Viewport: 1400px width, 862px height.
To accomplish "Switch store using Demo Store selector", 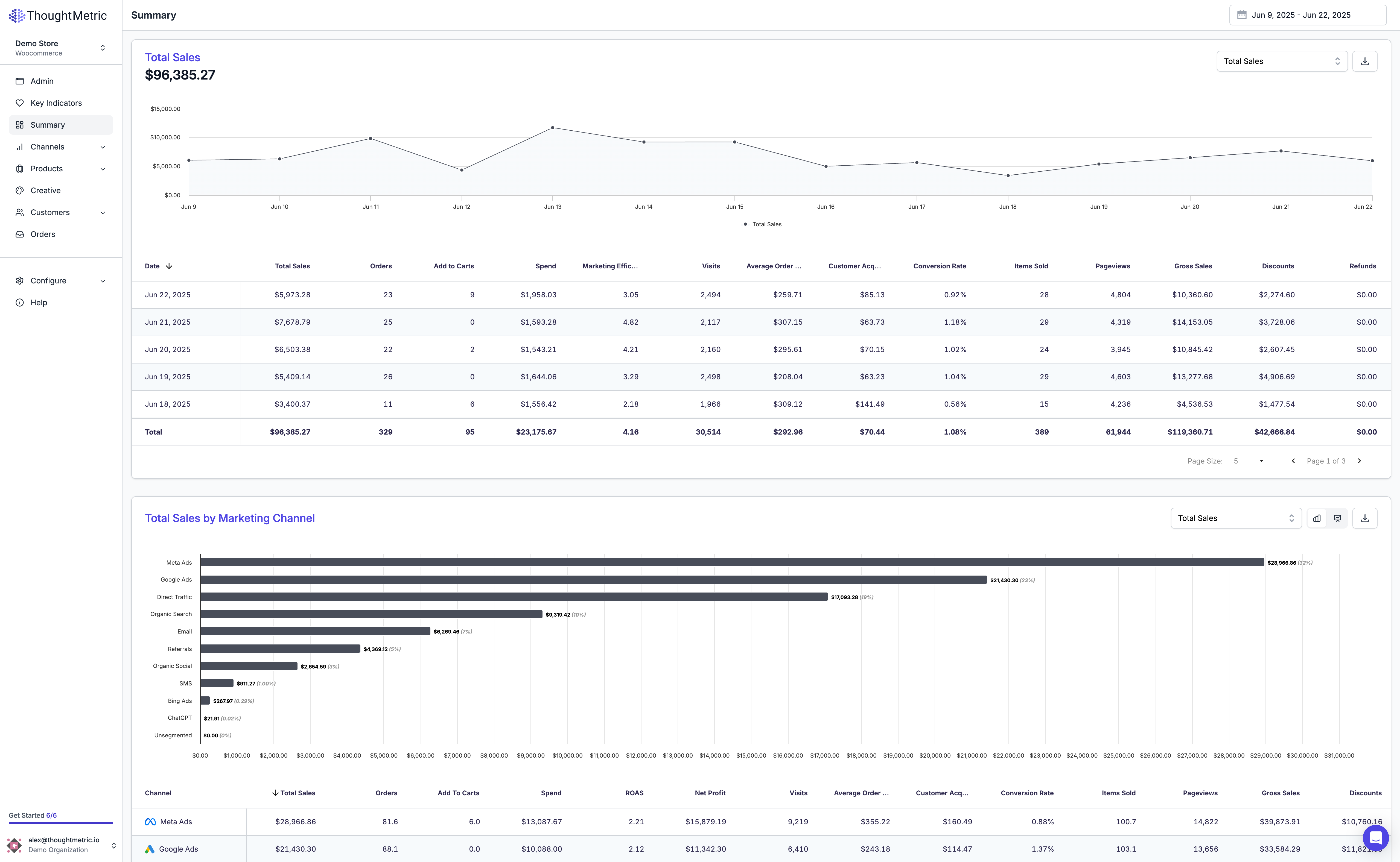I will [x=60, y=48].
